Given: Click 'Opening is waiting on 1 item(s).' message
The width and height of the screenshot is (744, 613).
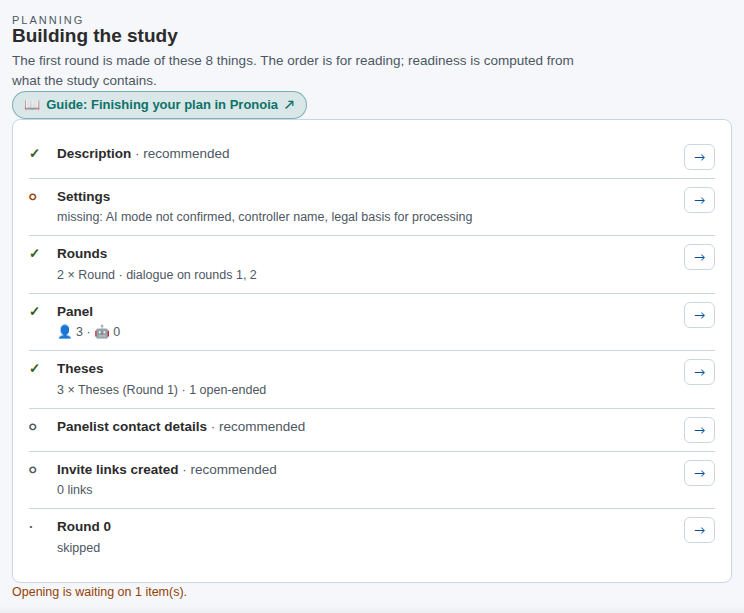Looking at the screenshot, I should (99, 592).
